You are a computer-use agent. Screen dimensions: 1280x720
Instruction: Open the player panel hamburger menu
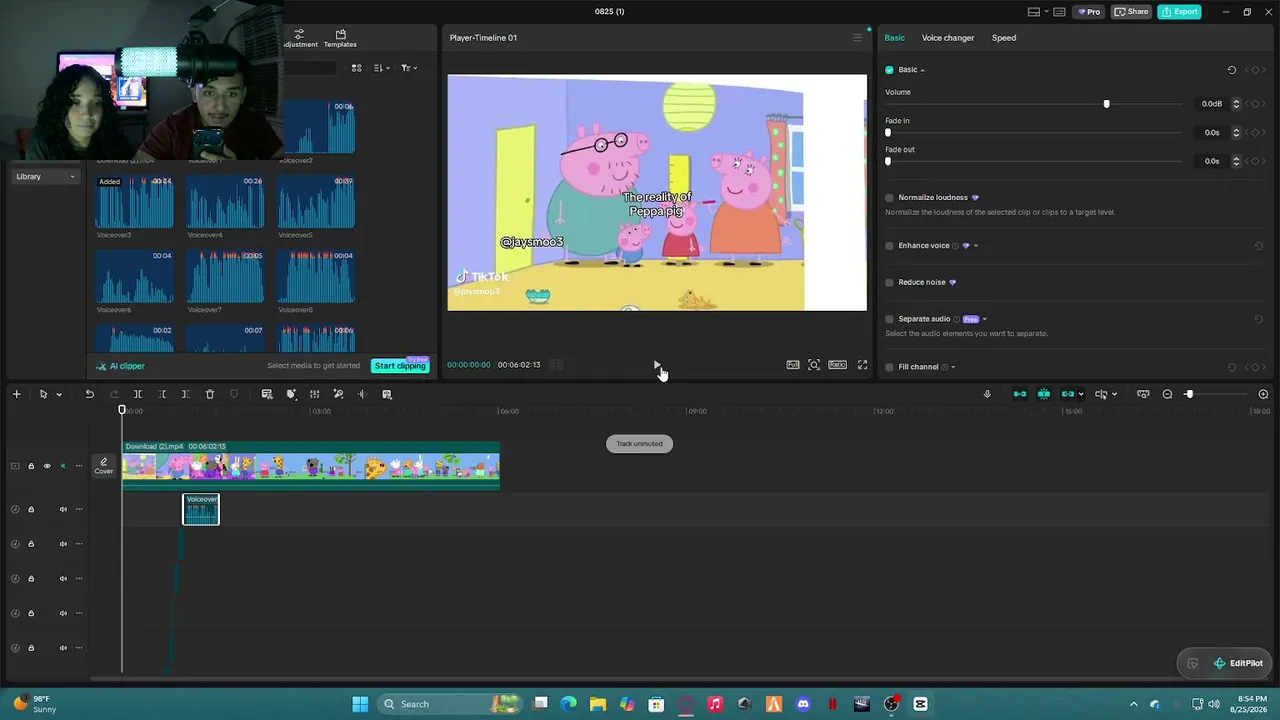pos(857,38)
